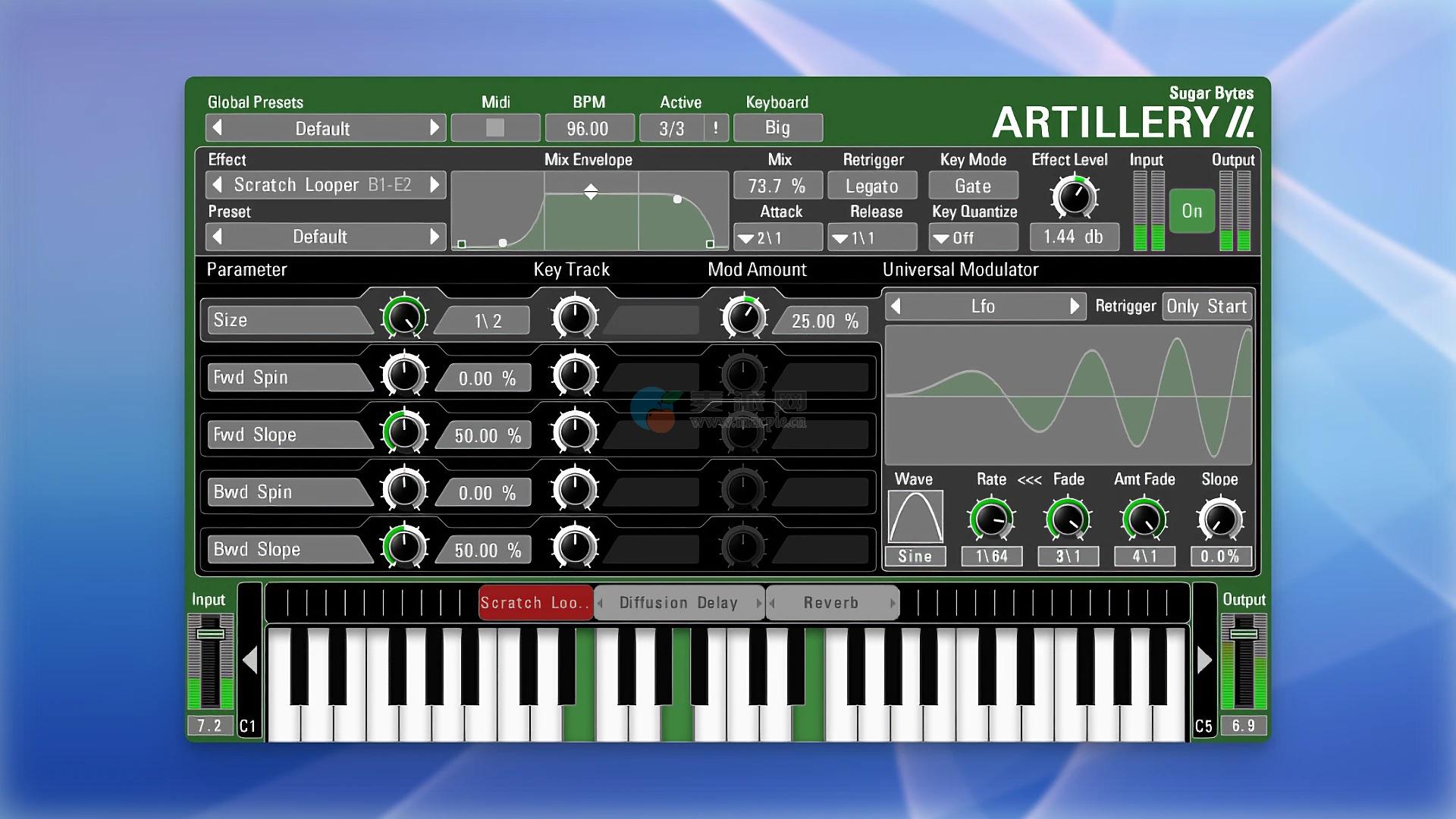Click the LFO Rate knob
1456x819 pixels.
(x=991, y=520)
